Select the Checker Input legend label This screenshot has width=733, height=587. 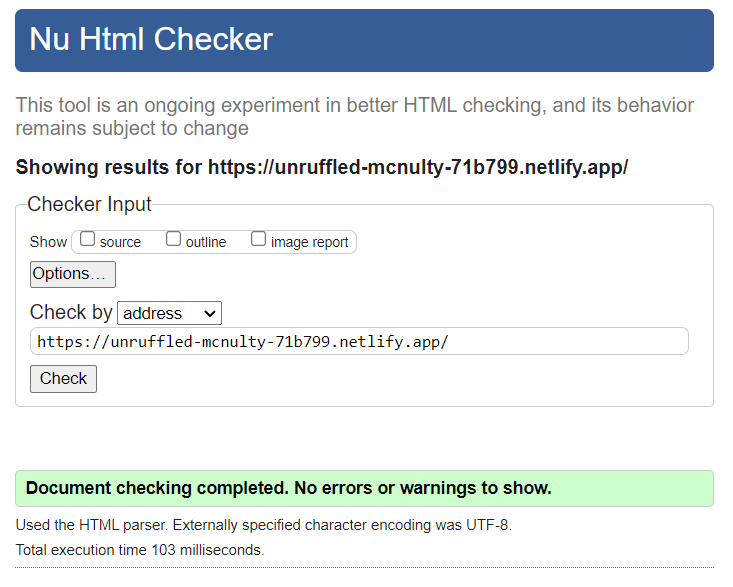(x=89, y=205)
